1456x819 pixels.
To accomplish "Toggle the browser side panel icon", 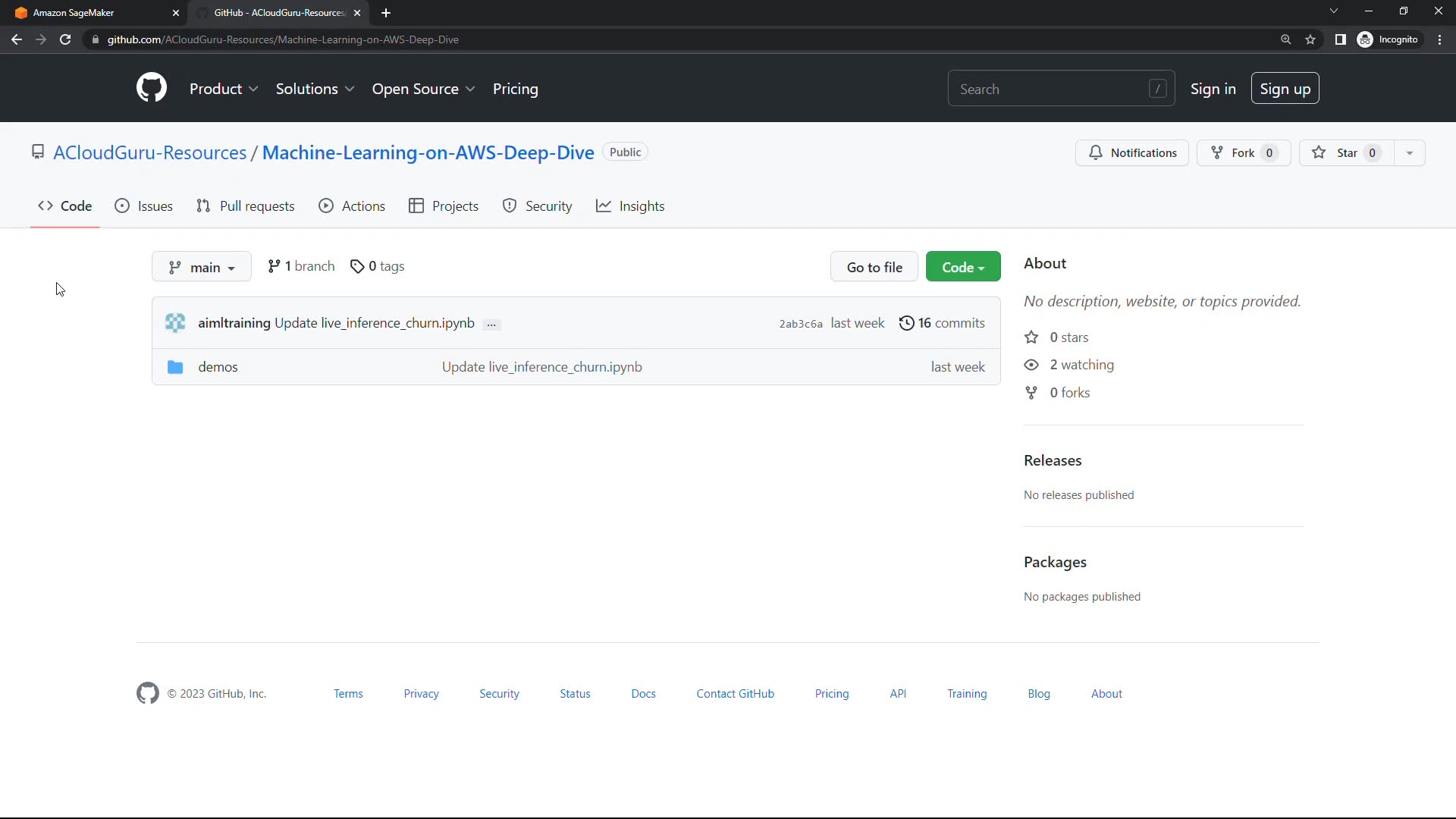I will tap(1341, 39).
